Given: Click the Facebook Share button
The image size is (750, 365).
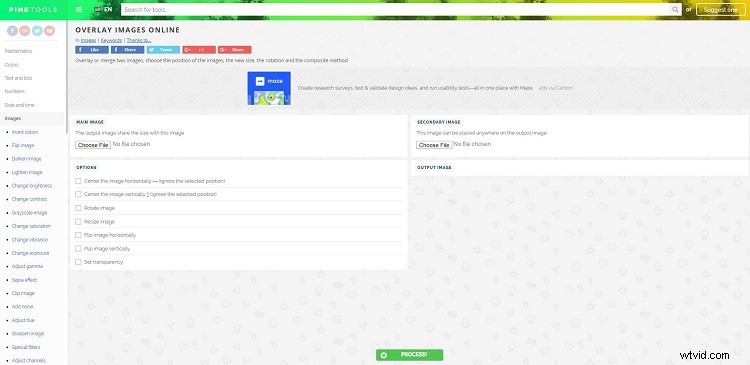Looking at the screenshot, I should (x=127, y=50).
